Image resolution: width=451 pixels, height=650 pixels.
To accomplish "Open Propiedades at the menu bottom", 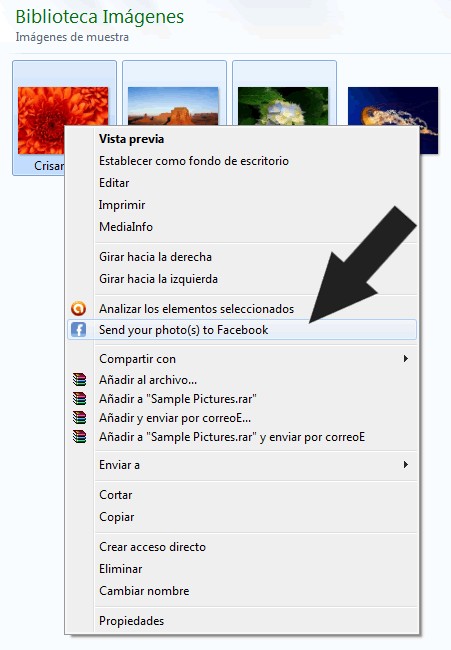I will click(131, 621).
